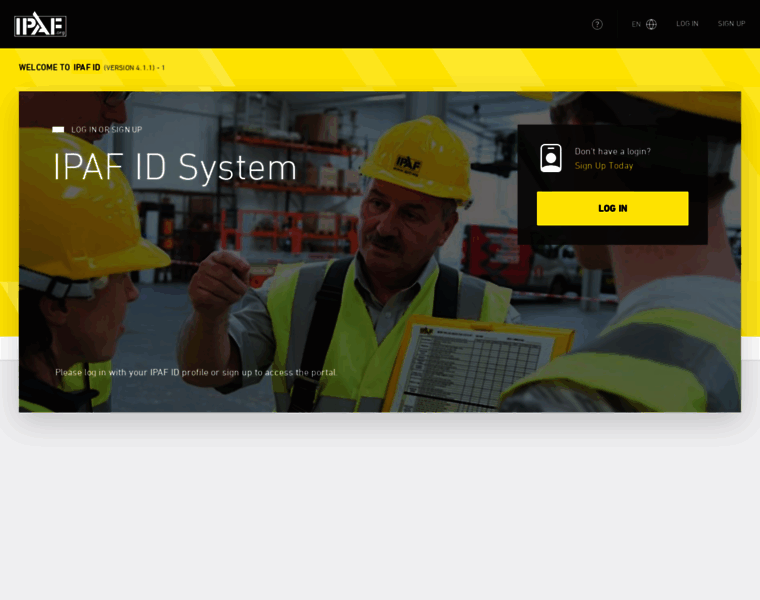The width and height of the screenshot is (760, 600).
Task: Click the 'LOG IN OR SIGN UP' label
Action: tap(107, 130)
